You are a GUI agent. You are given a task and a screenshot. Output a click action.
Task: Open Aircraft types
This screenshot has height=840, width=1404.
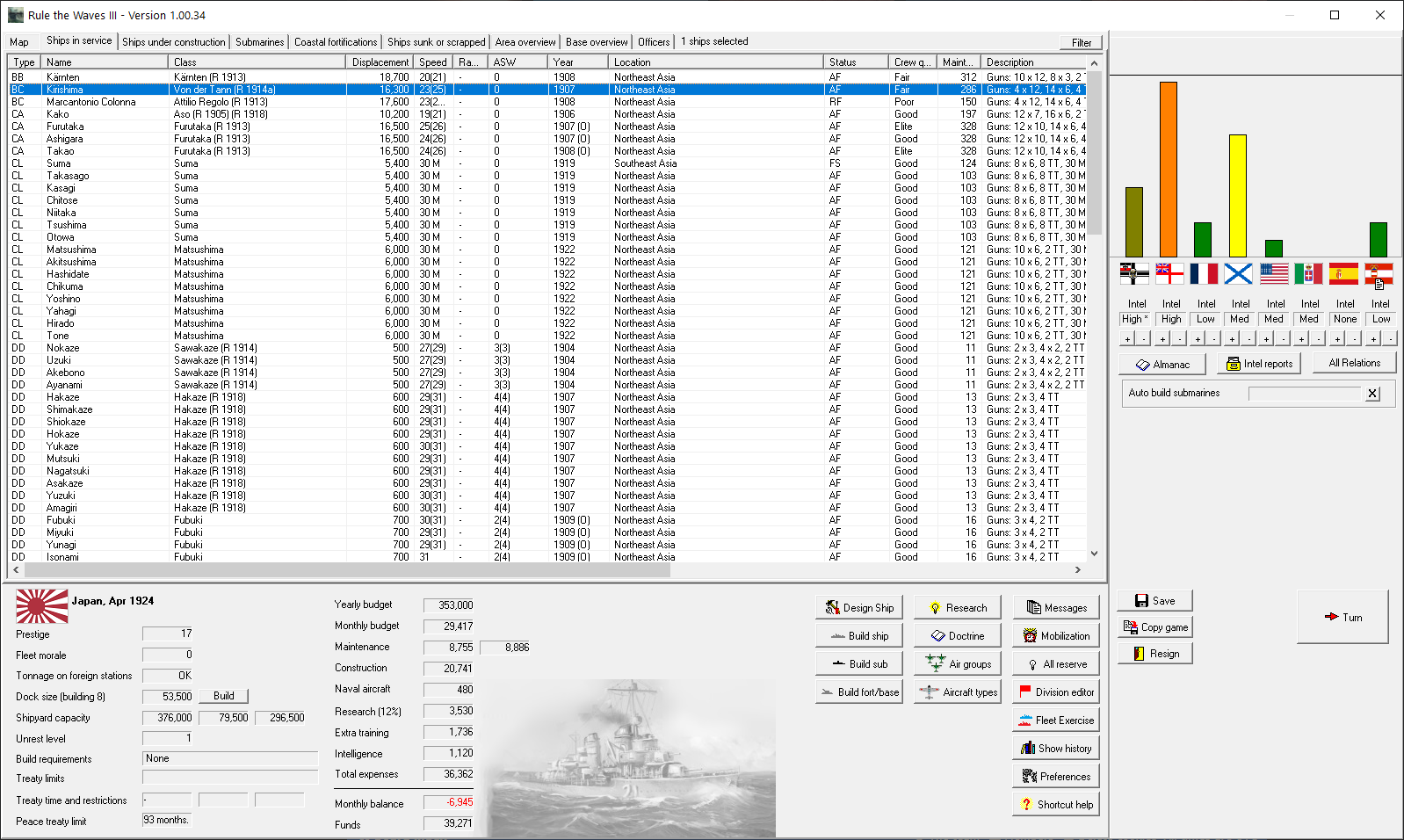[957, 692]
